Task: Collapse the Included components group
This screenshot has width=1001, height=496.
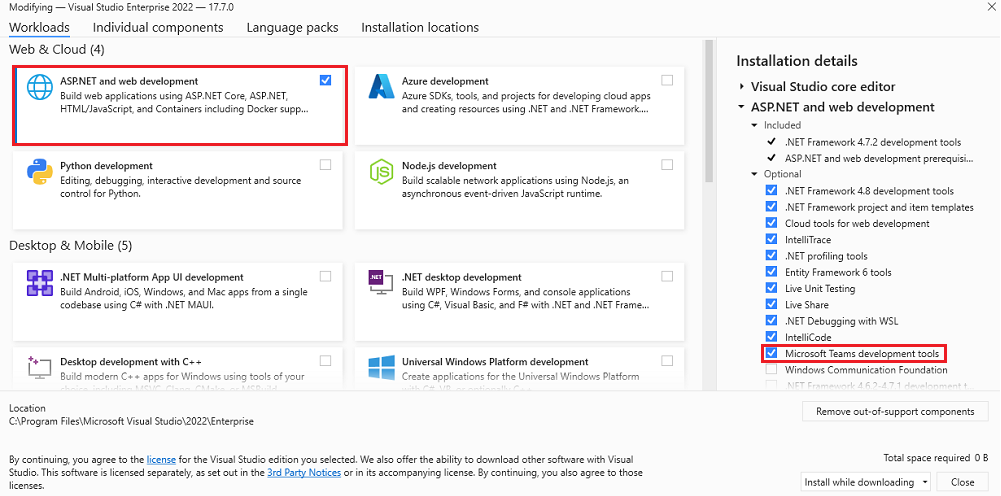Action: (755, 125)
